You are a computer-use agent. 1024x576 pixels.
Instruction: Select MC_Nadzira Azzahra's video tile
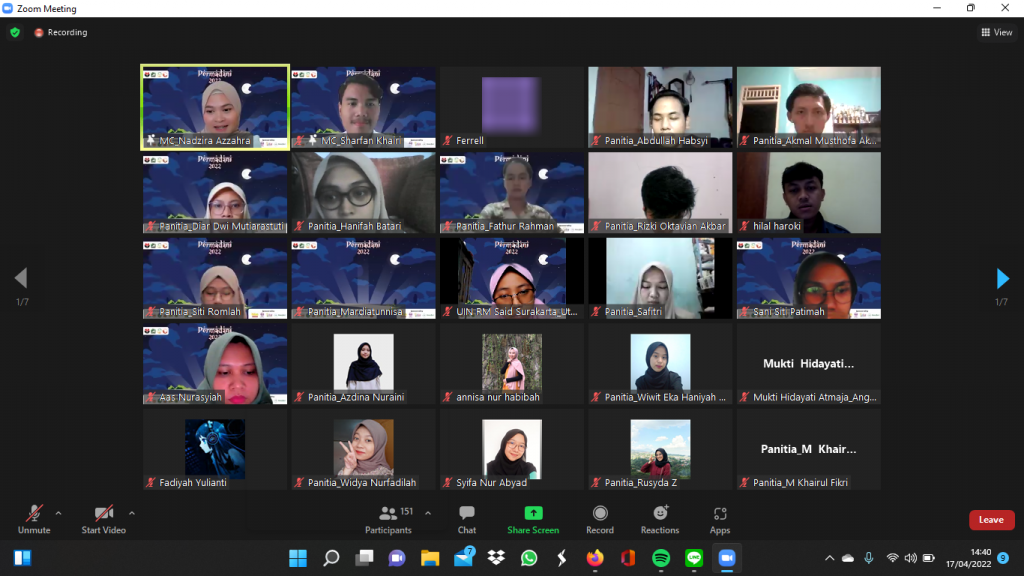(215, 107)
